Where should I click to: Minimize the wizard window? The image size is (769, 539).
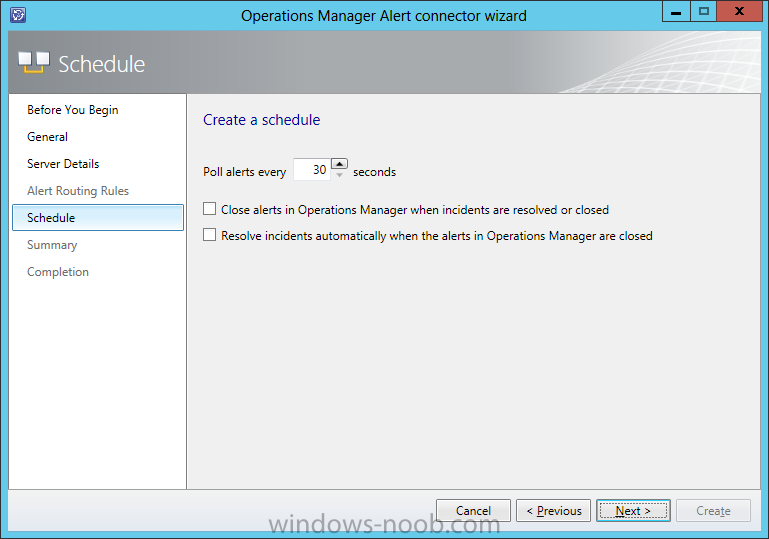point(676,11)
